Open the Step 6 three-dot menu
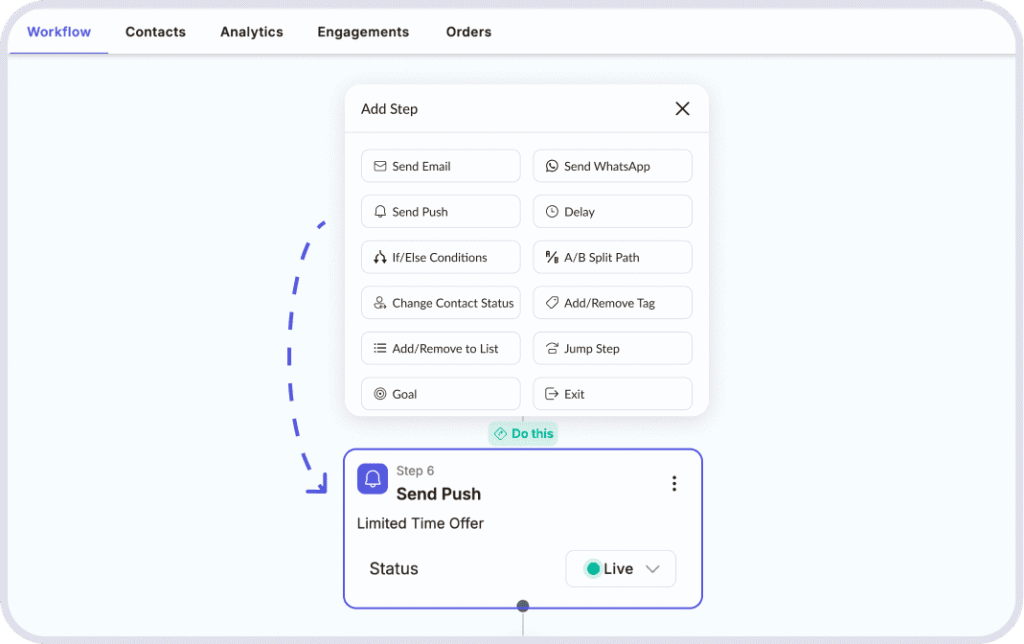Image resolution: width=1024 pixels, height=644 pixels. pyautogui.click(x=674, y=483)
